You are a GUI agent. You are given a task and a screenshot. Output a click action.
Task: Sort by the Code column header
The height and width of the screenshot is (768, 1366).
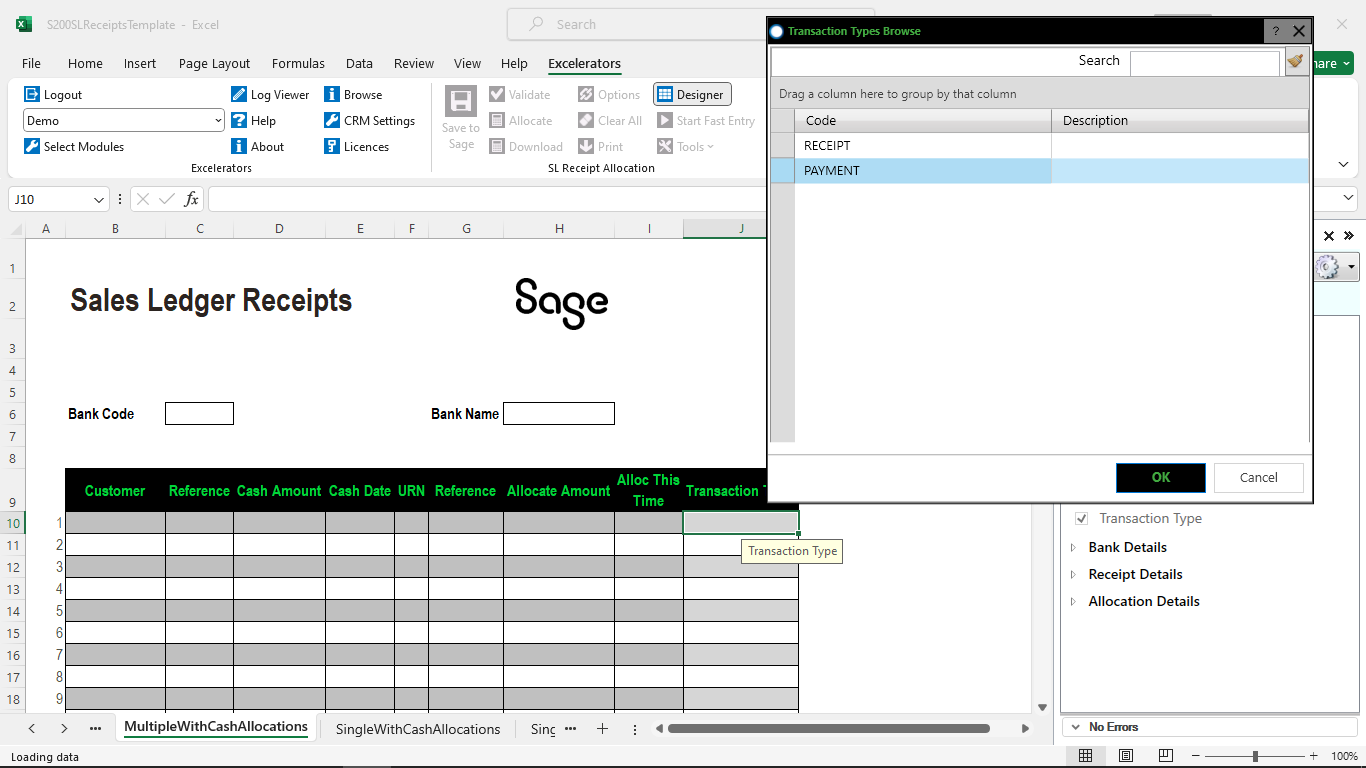click(923, 120)
